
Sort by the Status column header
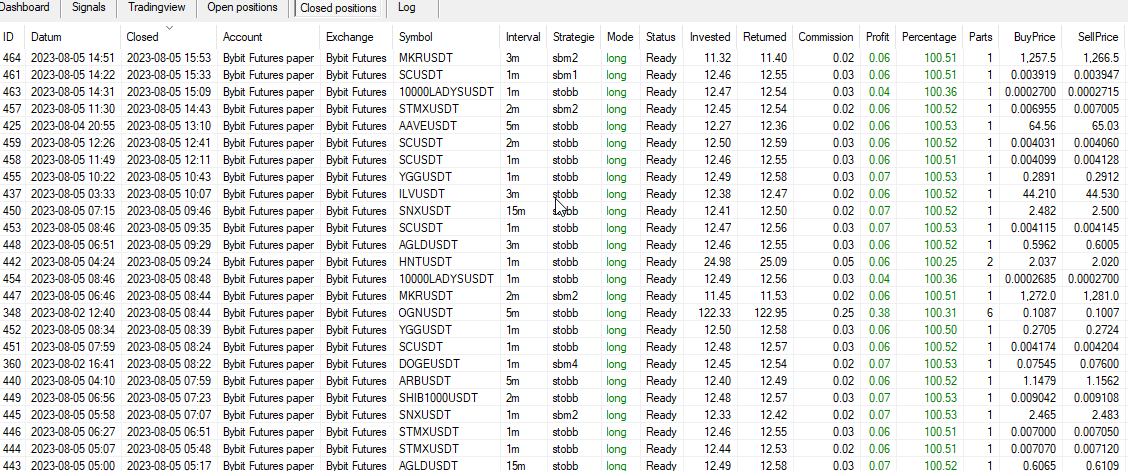[660, 37]
